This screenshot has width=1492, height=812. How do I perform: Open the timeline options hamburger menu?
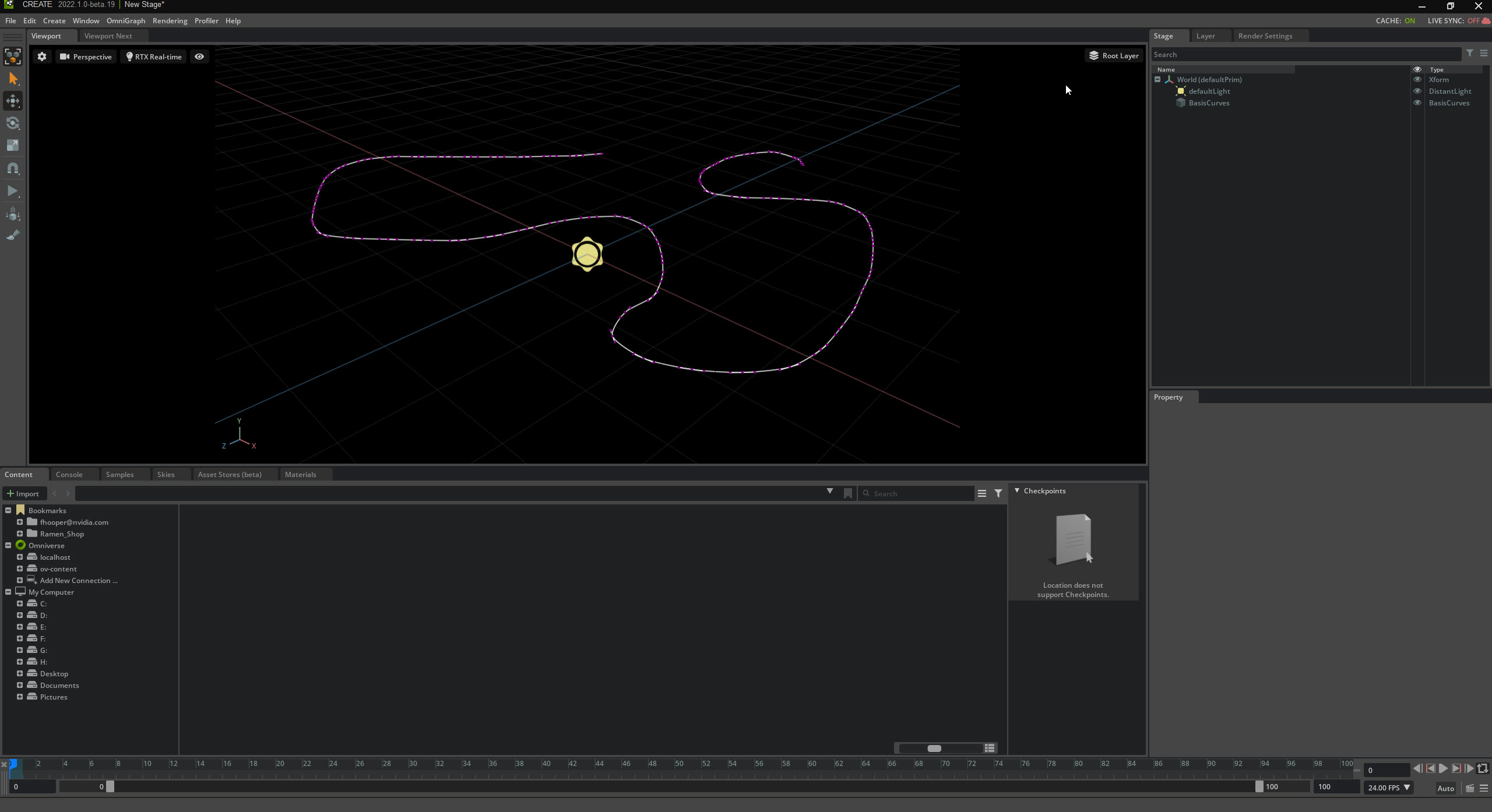point(1484,788)
